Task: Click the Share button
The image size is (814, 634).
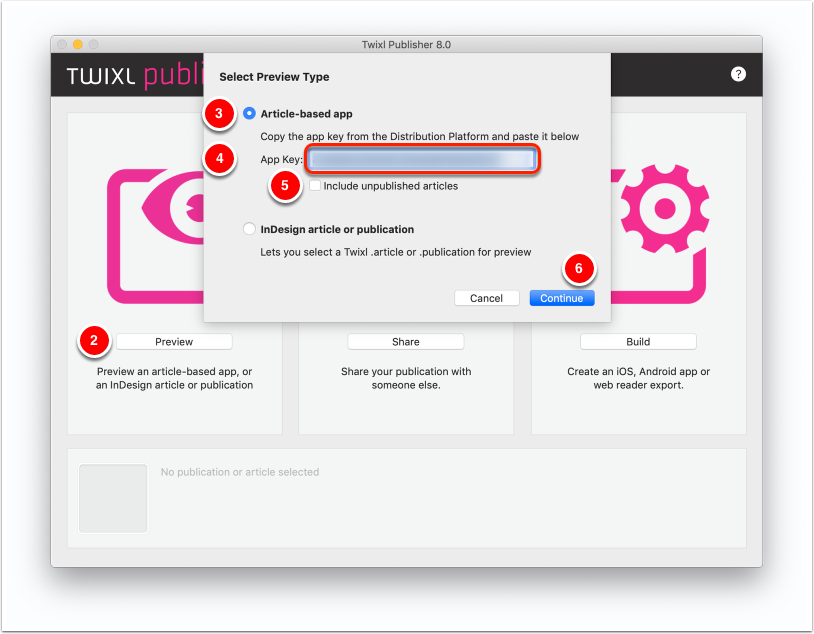Action: [405, 342]
